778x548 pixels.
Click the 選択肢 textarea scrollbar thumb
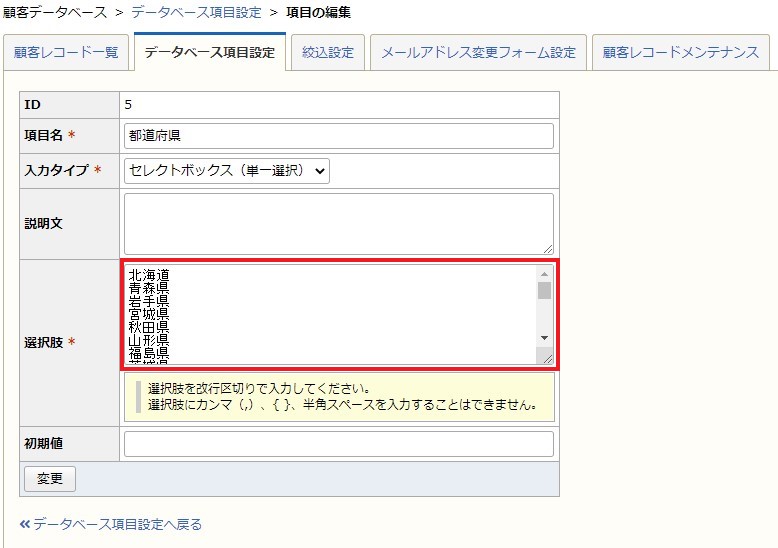click(544, 291)
